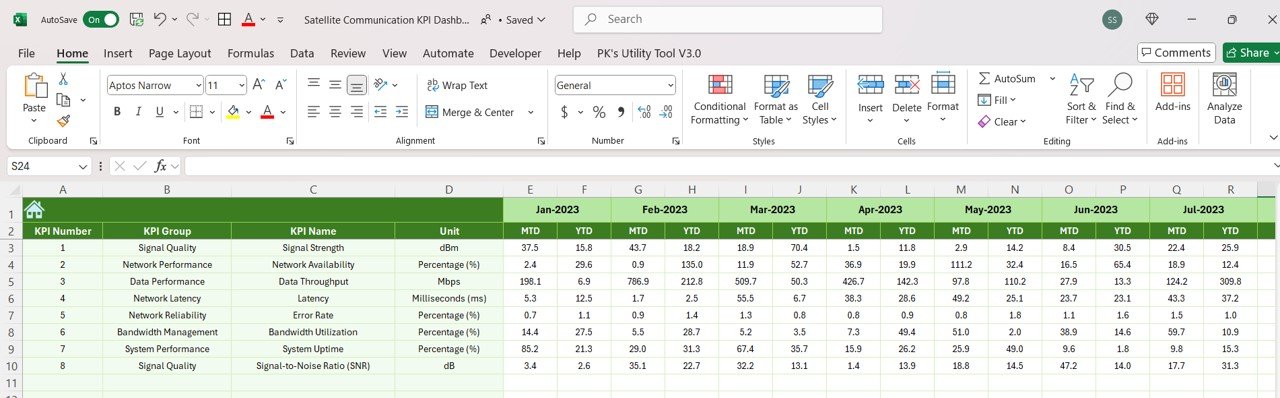Viewport: 1280px width, 398px height.
Task: Click the green Share button
Action: 1249,53
